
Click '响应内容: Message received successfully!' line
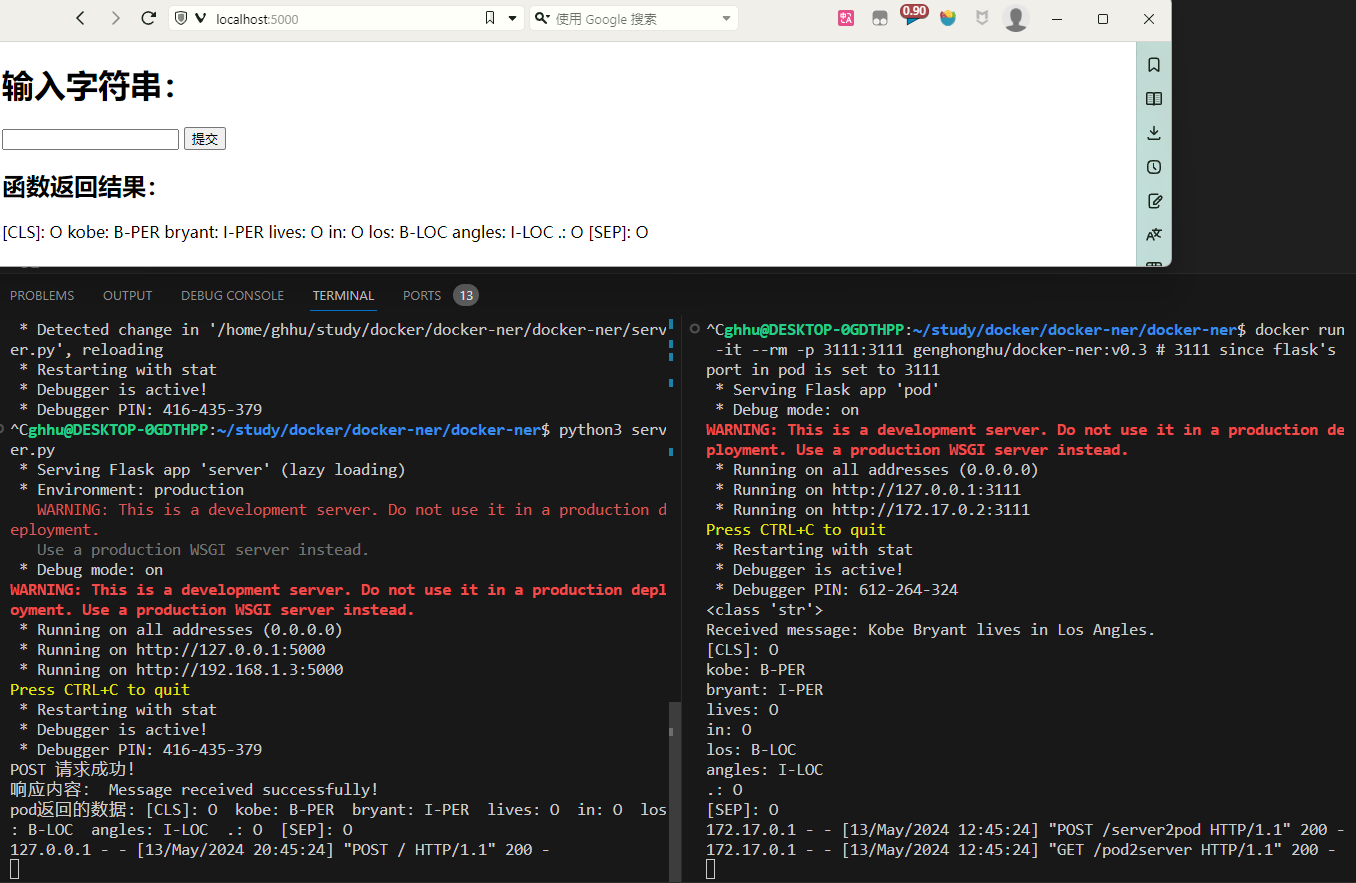pos(195,789)
